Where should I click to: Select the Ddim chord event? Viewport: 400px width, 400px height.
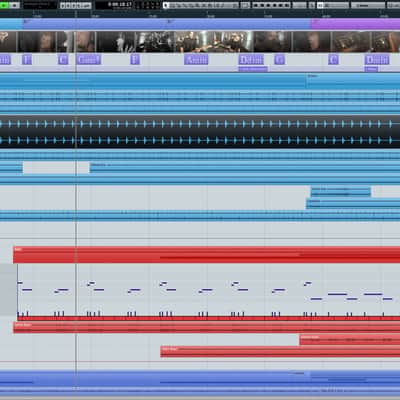tap(251, 60)
